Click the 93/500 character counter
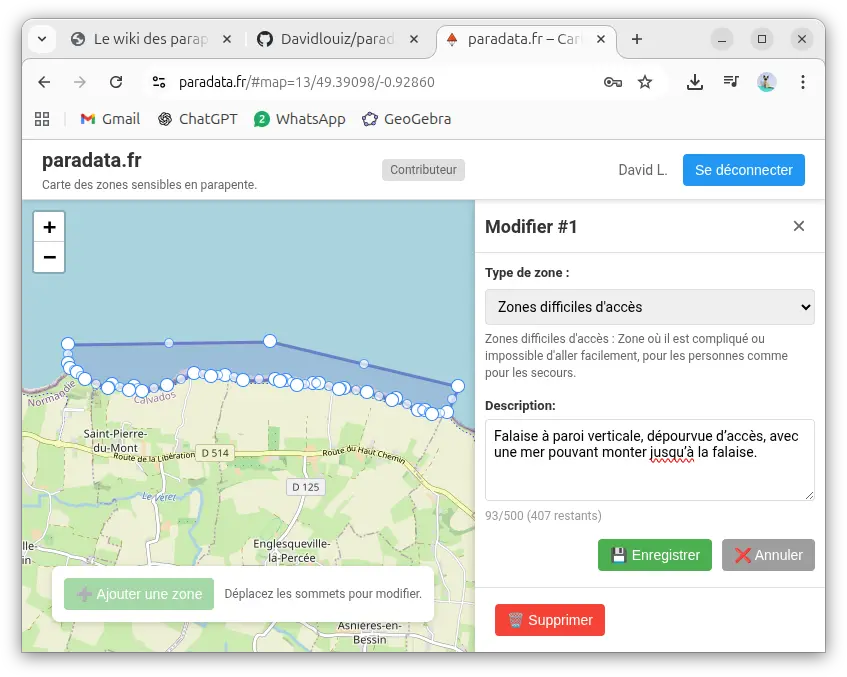847x677 pixels. pyautogui.click(x=543, y=515)
